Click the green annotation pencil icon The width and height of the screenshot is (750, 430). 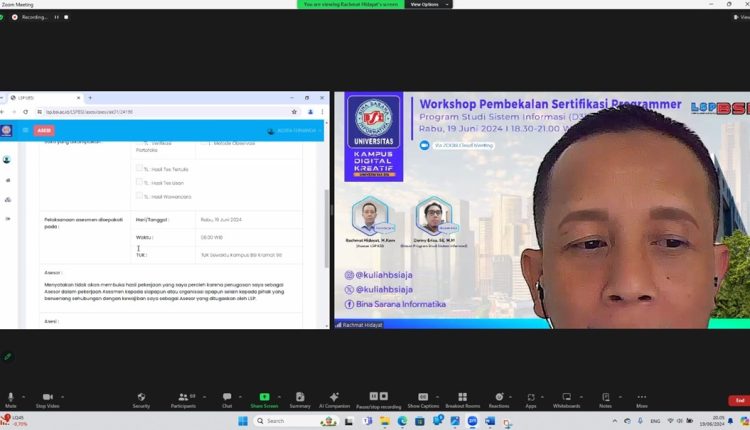[x=8, y=356]
